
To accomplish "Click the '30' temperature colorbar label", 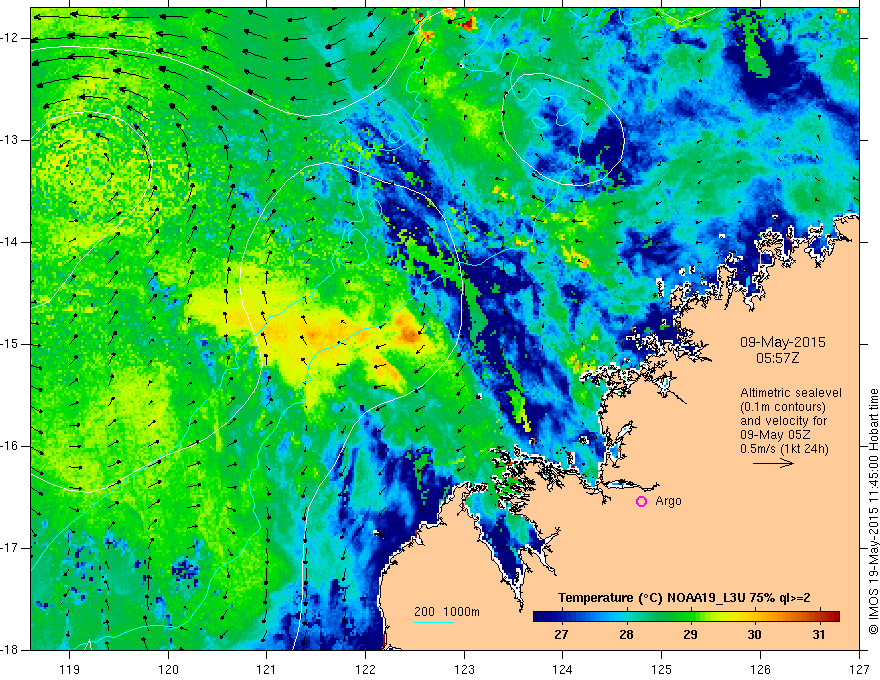I will [x=754, y=635].
